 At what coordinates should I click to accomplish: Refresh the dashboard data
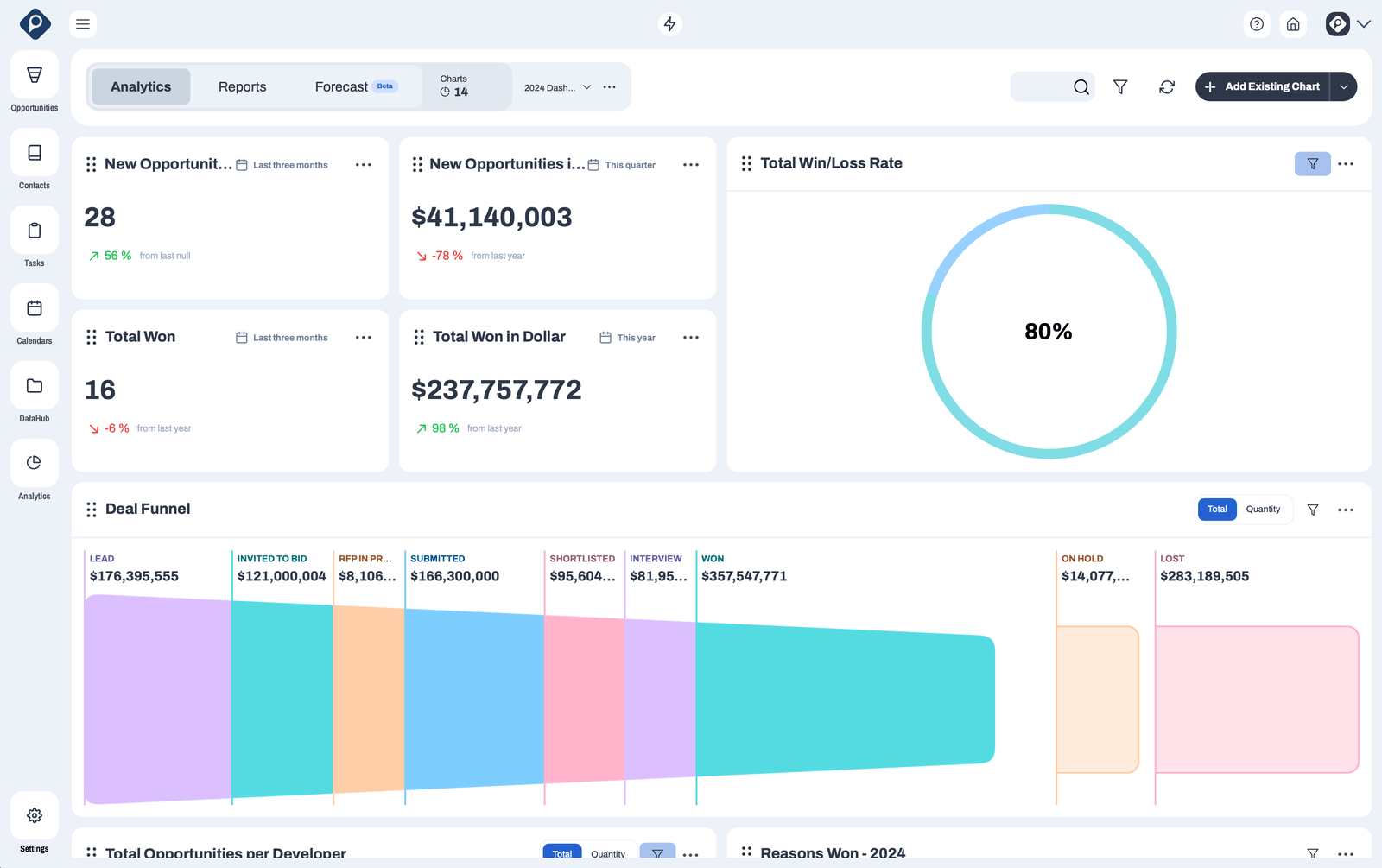coord(1166,86)
